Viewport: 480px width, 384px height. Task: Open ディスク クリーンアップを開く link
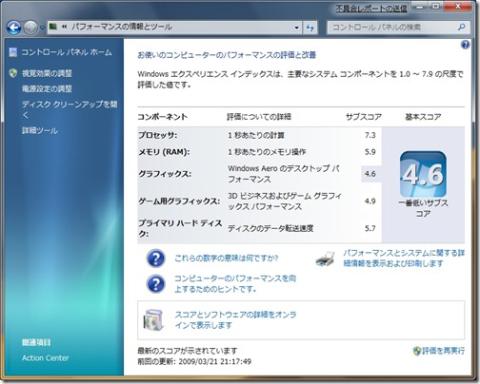point(70,109)
